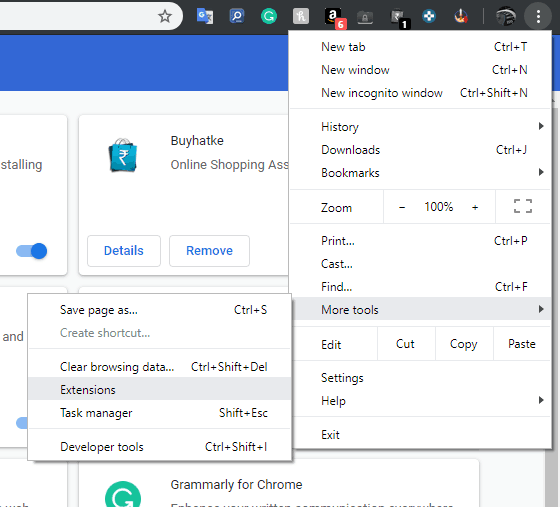
Task: Click the Buyhatke shopping bag icon
Action: (122, 155)
